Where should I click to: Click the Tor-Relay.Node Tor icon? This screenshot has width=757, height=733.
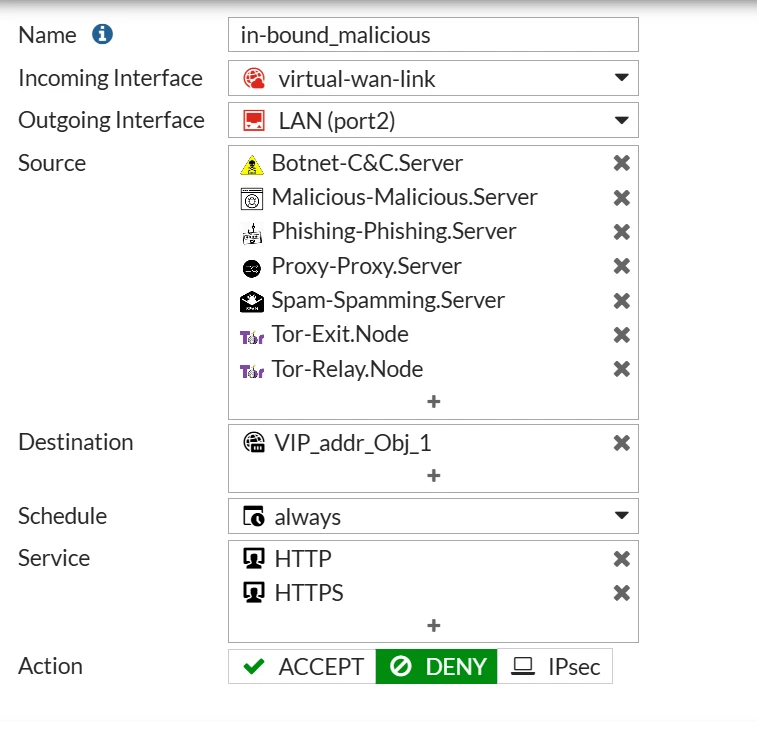[252, 371]
